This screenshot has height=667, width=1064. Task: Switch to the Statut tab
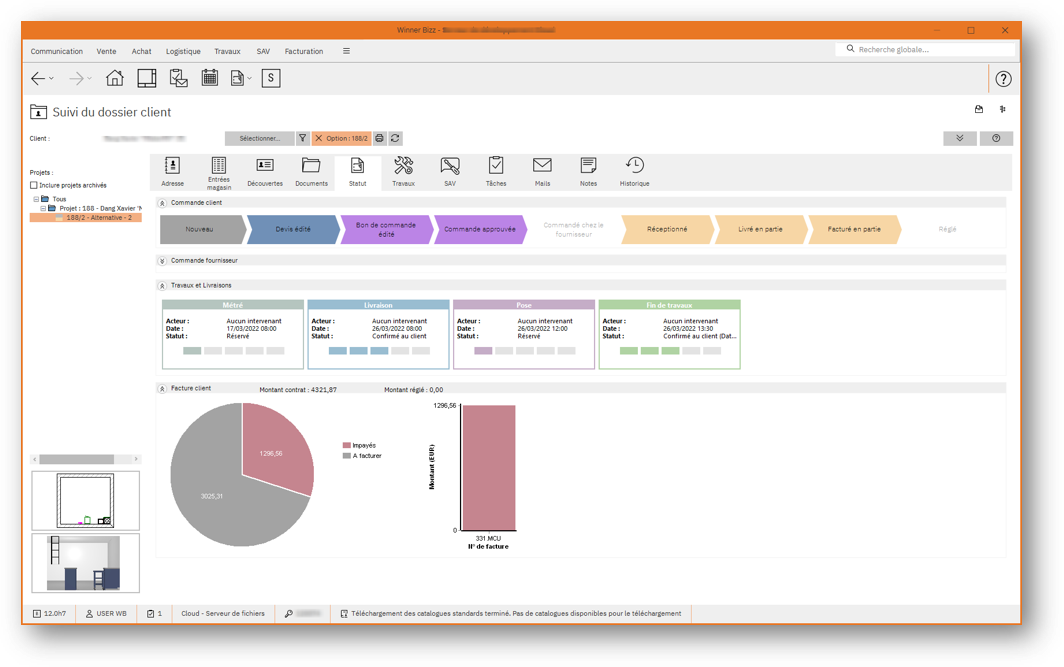[356, 170]
